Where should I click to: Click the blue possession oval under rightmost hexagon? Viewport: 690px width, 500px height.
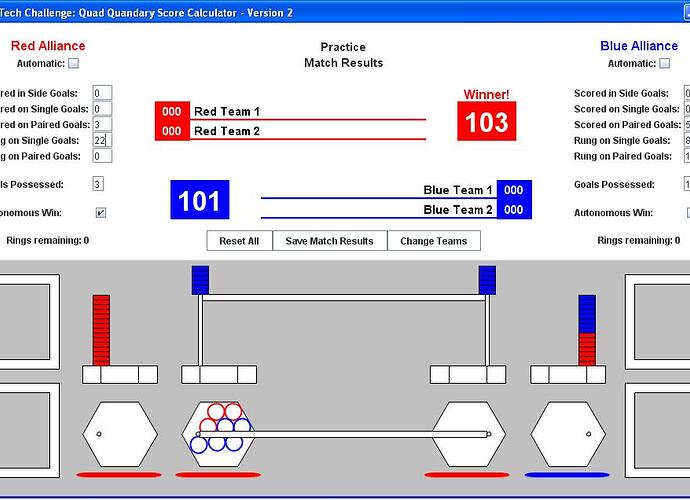(567, 475)
